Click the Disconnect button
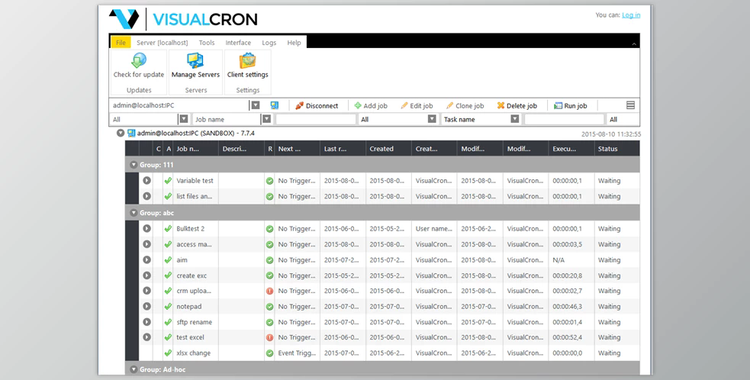Viewport: 750px width, 380px height. tap(317, 106)
